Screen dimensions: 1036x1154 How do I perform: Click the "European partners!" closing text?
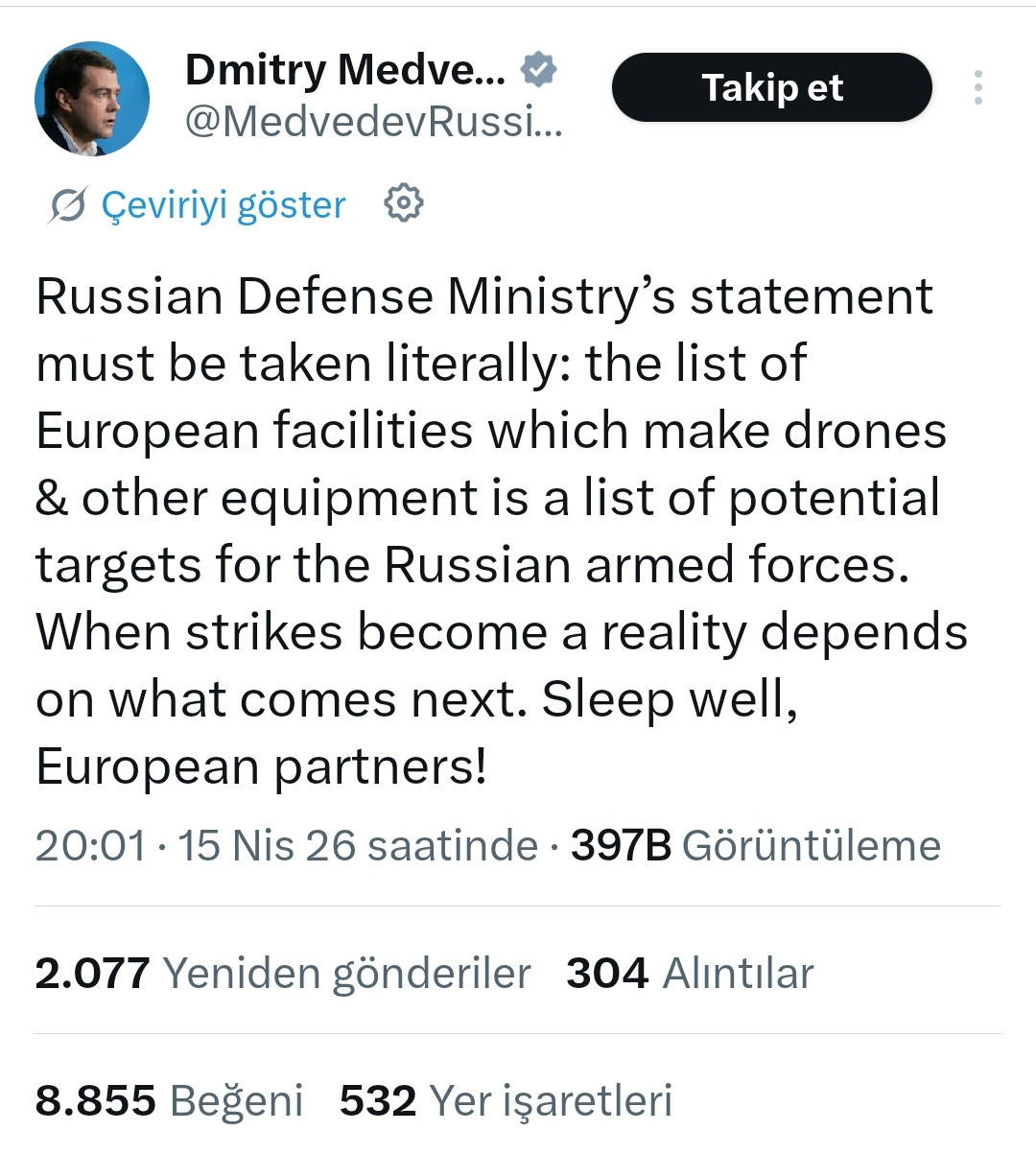pos(261,766)
